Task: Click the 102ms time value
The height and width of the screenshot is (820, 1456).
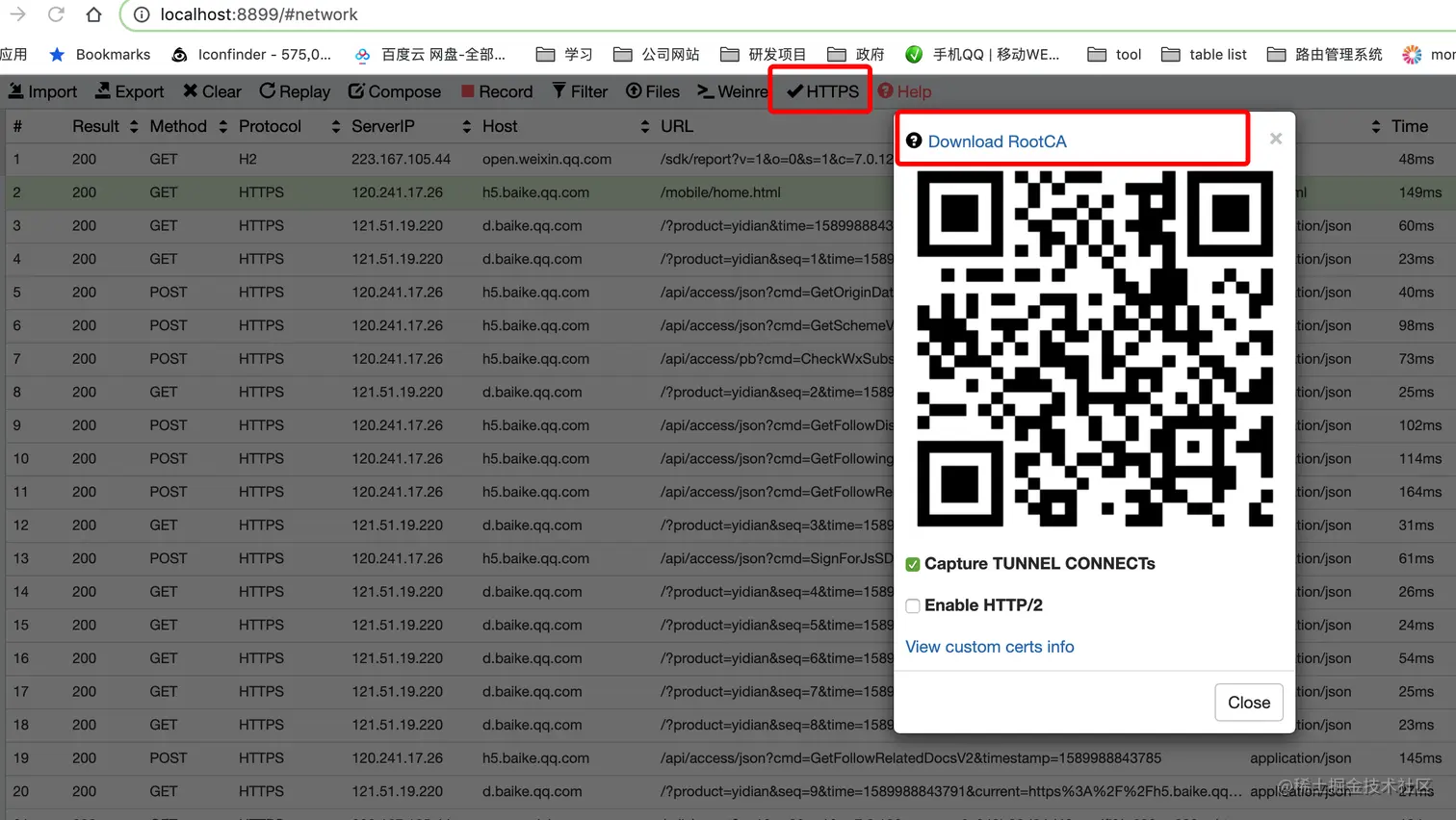Action: 1420,425
